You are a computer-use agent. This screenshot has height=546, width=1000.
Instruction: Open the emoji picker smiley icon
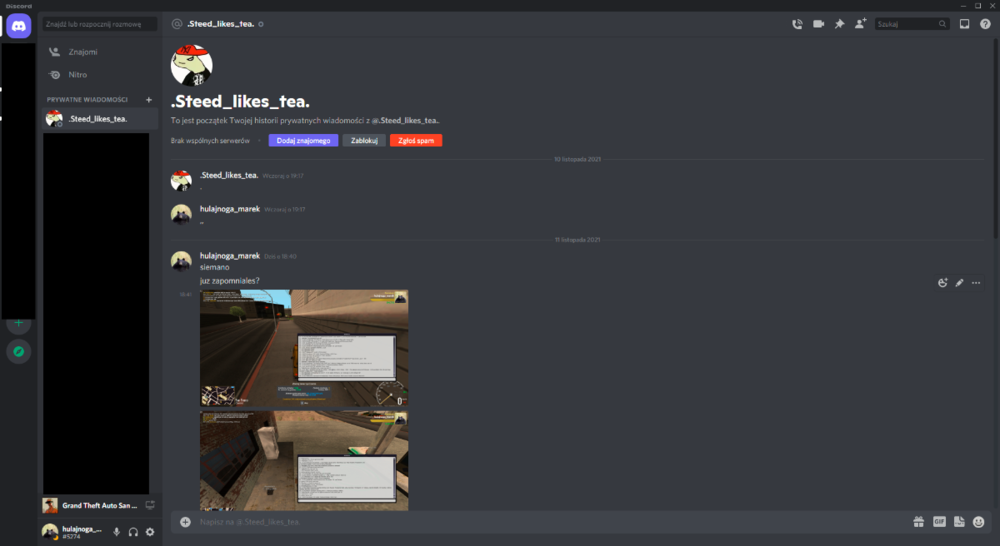tap(978, 522)
